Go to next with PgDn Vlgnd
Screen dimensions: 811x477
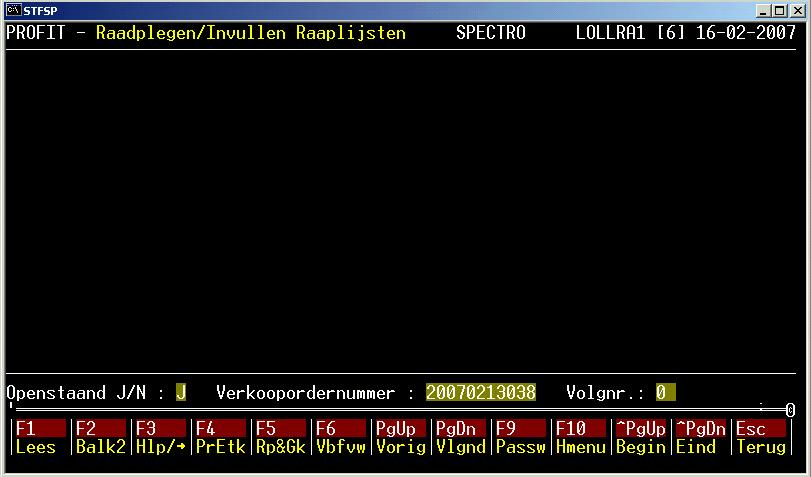pos(461,438)
